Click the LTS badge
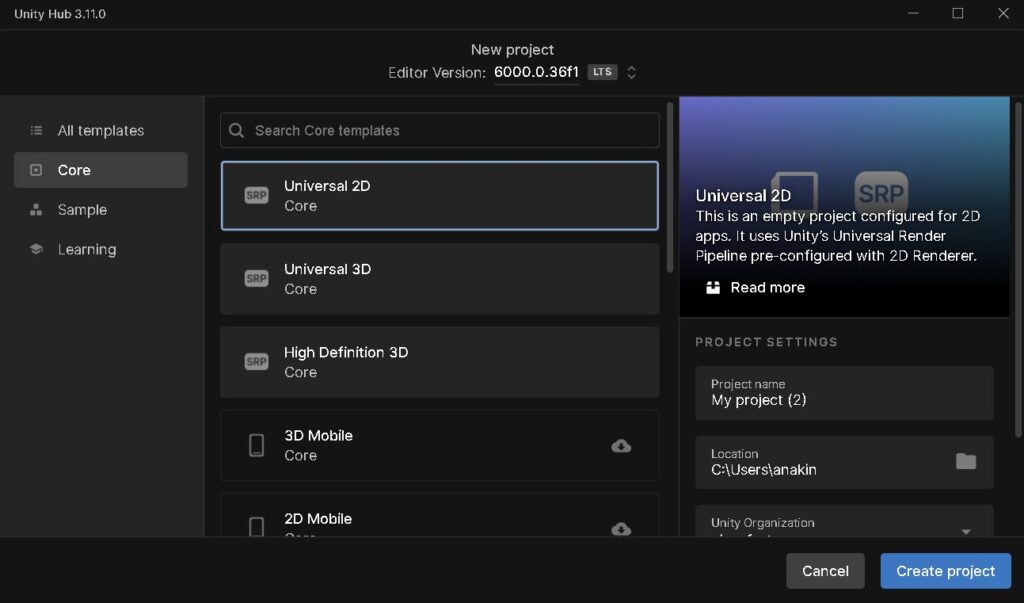Screen dimensions: 1024x603 [602, 72]
